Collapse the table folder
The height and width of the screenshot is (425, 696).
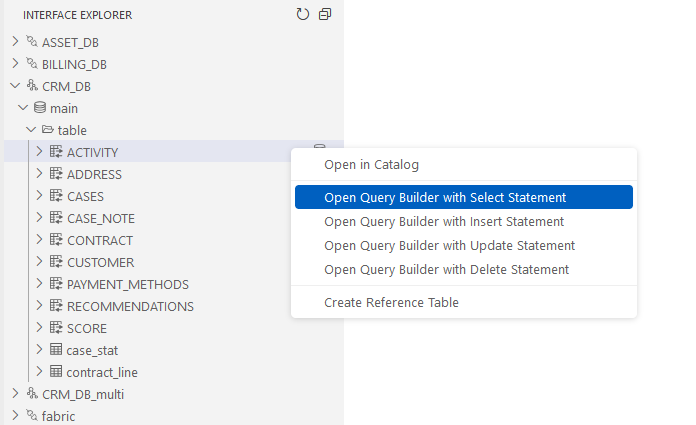click(x=32, y=130)
